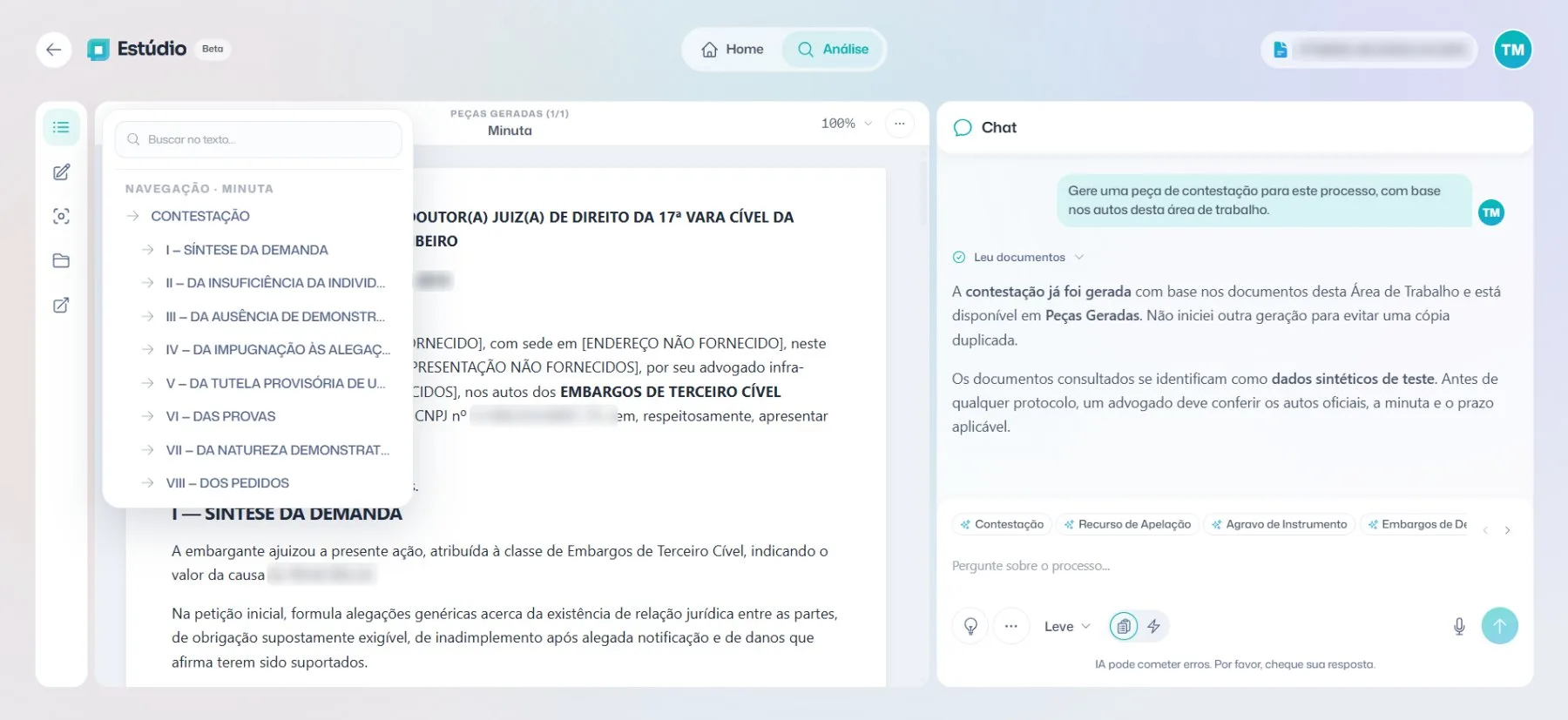Screen dimensions: 1568x720
Task: Focus the Pergunte sobre o processo input
Action: (1233, 566)
